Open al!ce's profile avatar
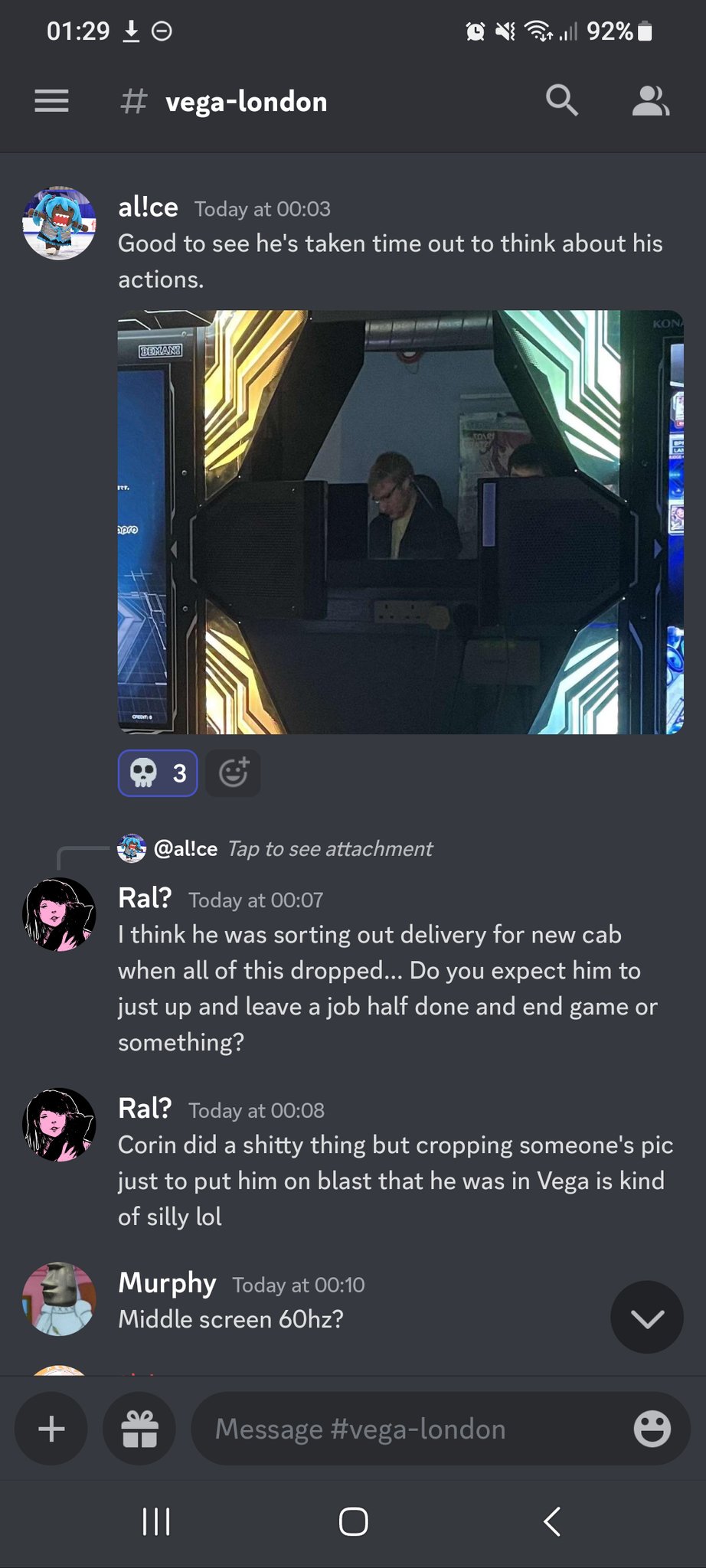The height and width of the screenshot is (1568, 706). tap(59, 224)
